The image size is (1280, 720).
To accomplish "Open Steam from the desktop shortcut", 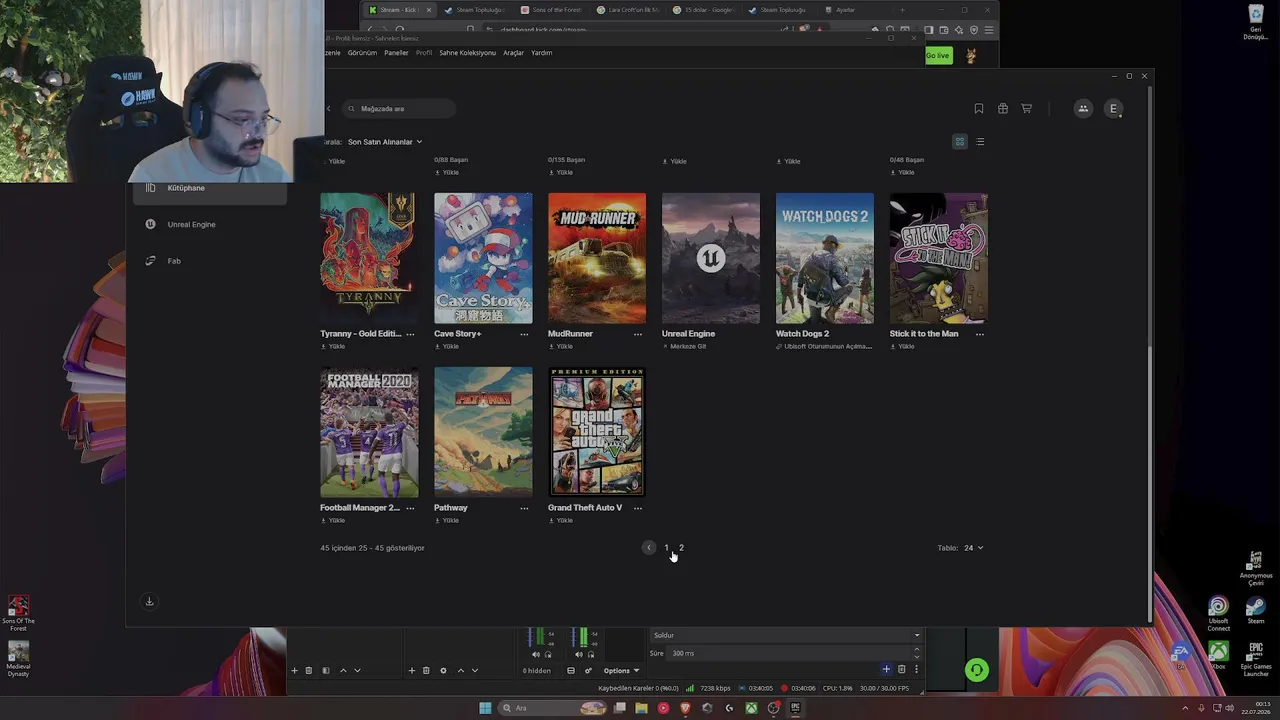I will click(x=1256, y=611).
